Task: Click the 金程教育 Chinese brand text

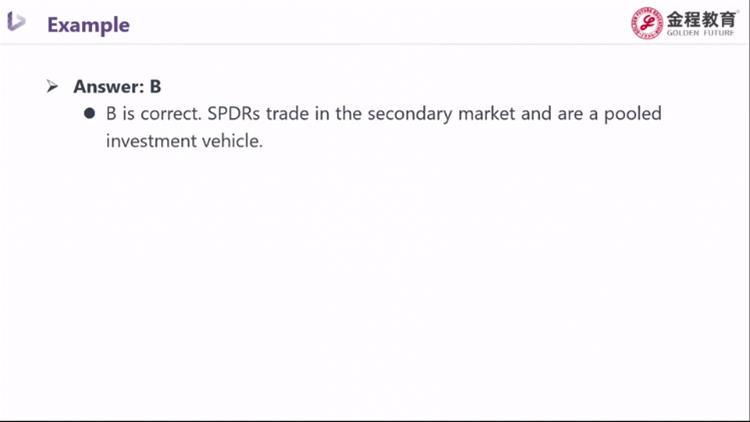Action: (x=701, y=20)
